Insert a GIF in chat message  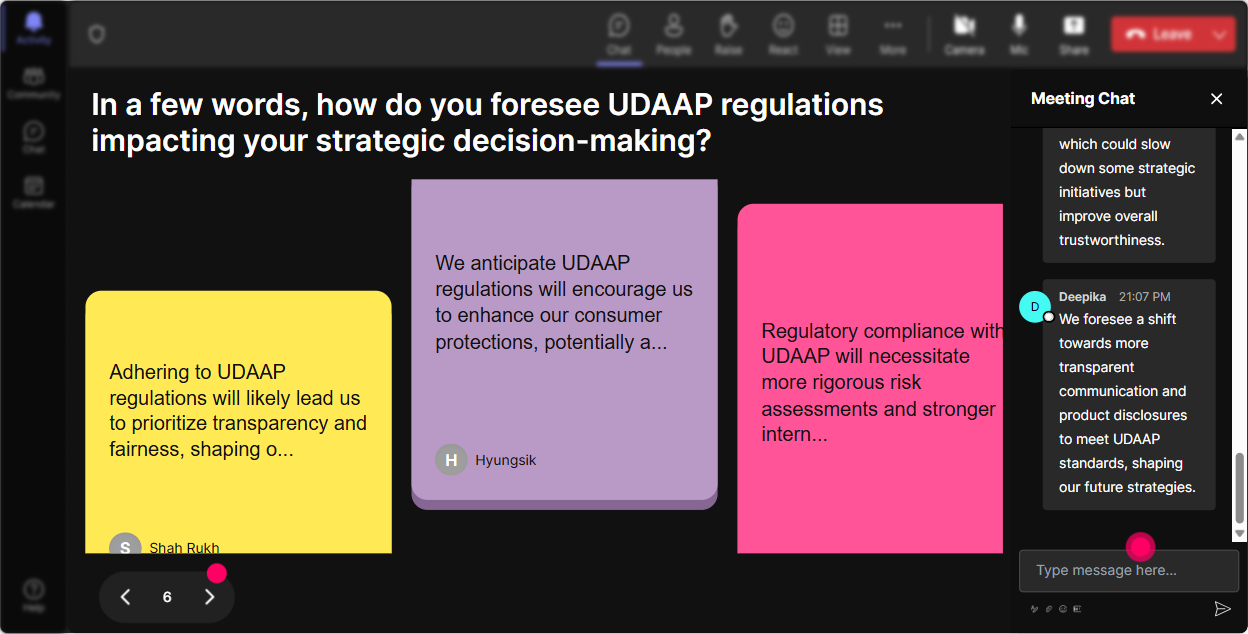click(1077, 609)
